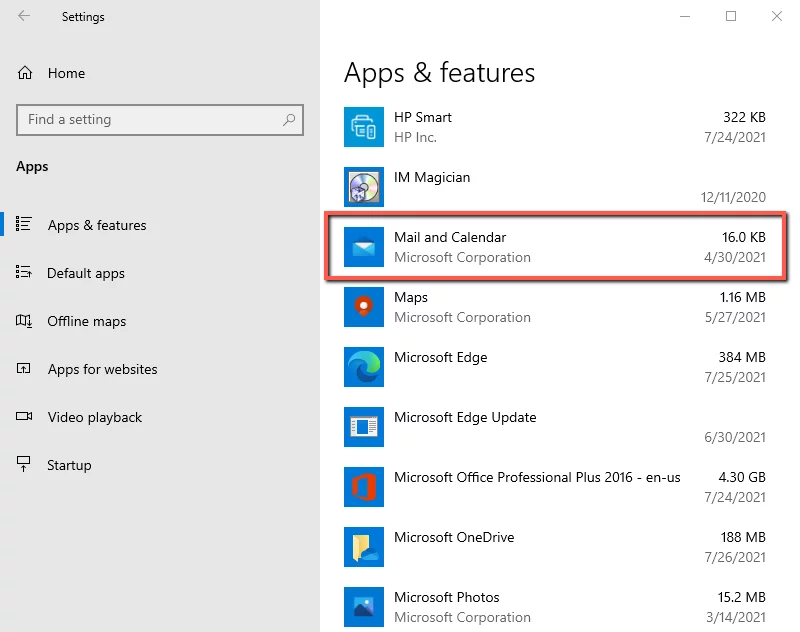800x632 pixels.
Task: Click the Offline maps sidebar icon
Action: (x=23, y=320)
